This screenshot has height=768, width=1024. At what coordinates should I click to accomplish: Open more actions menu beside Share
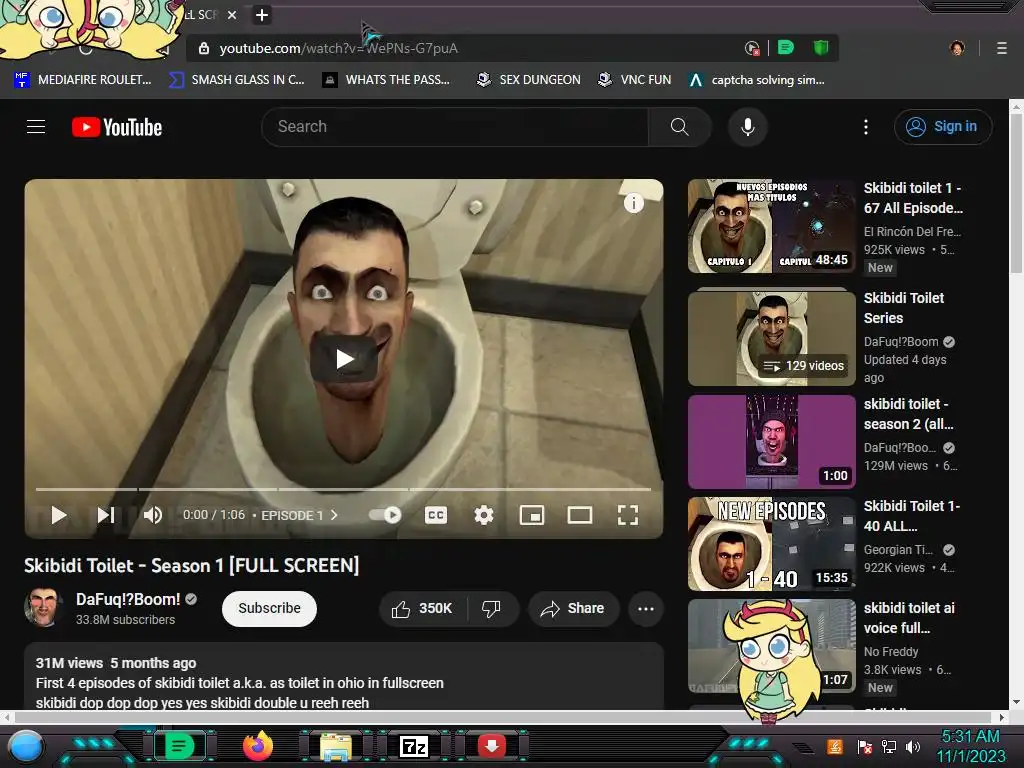646,609
